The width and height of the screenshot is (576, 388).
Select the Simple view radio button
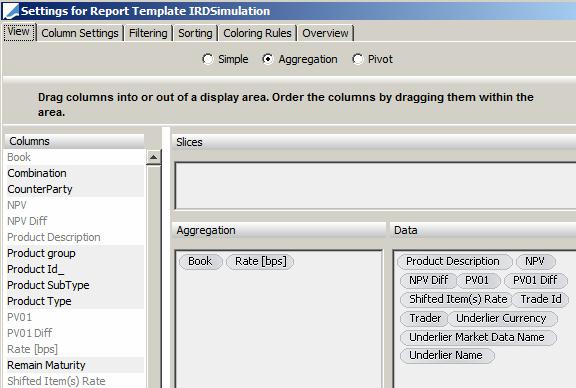coord(208,59)
